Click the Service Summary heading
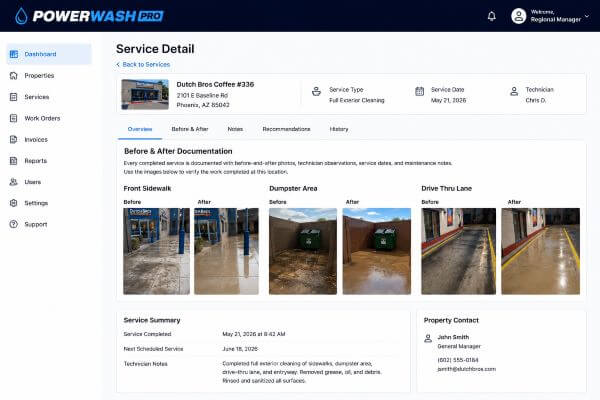This screenshot has height=400, width=600. coord(152,320)
